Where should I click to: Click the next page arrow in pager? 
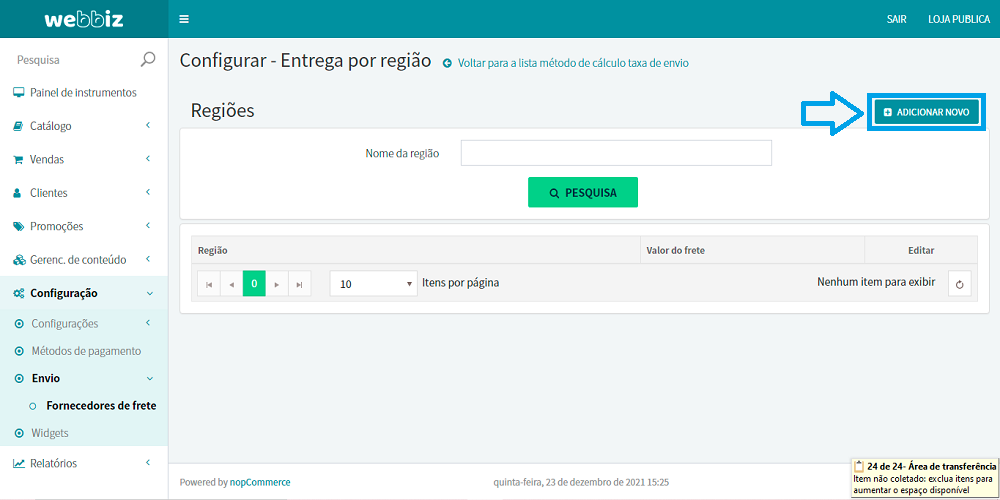277,284
